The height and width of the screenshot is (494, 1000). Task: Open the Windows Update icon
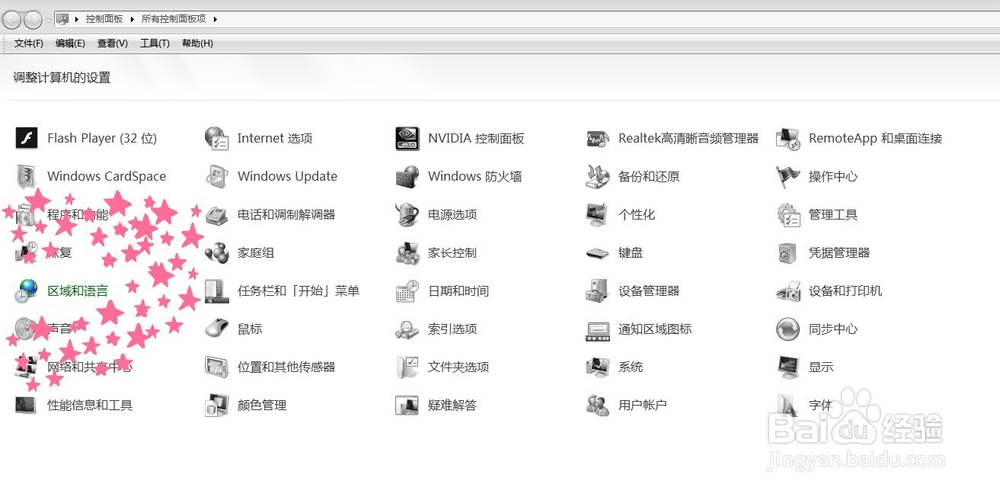tap(217, 176)
